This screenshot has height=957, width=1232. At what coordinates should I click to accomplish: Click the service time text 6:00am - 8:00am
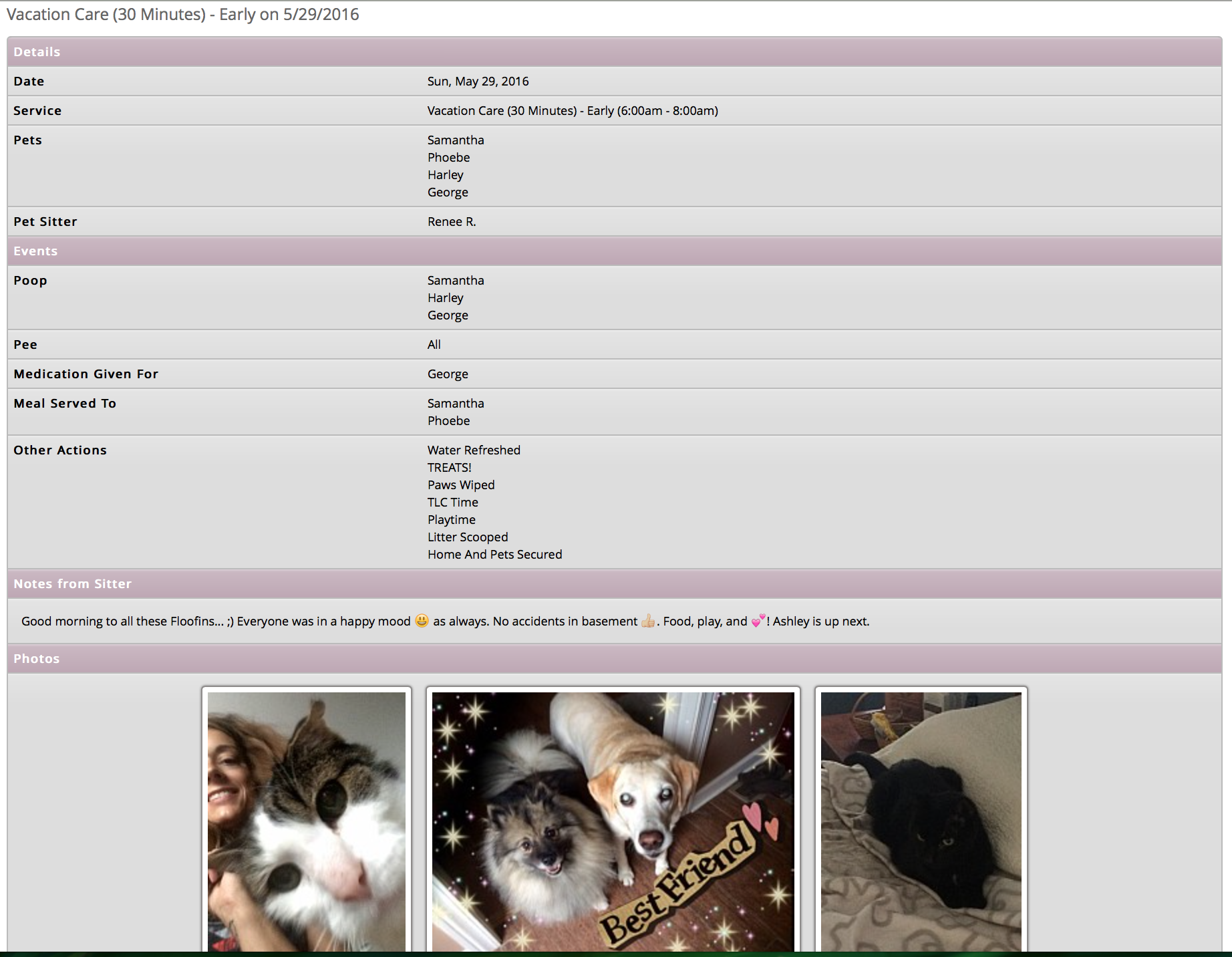[x=667, y=110]
